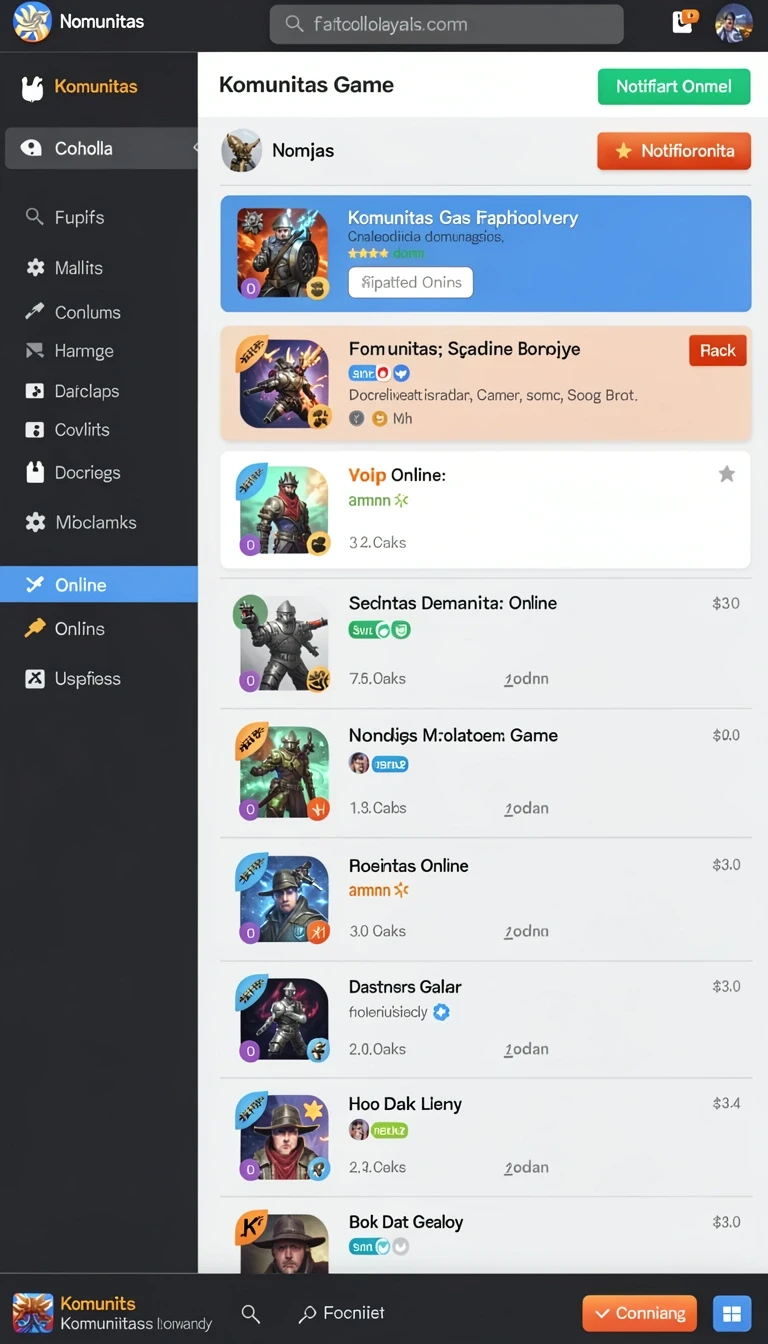Open Nondigs M:olatoem Game title
The width and height of the screenshot is (768, 1344).
453,735
